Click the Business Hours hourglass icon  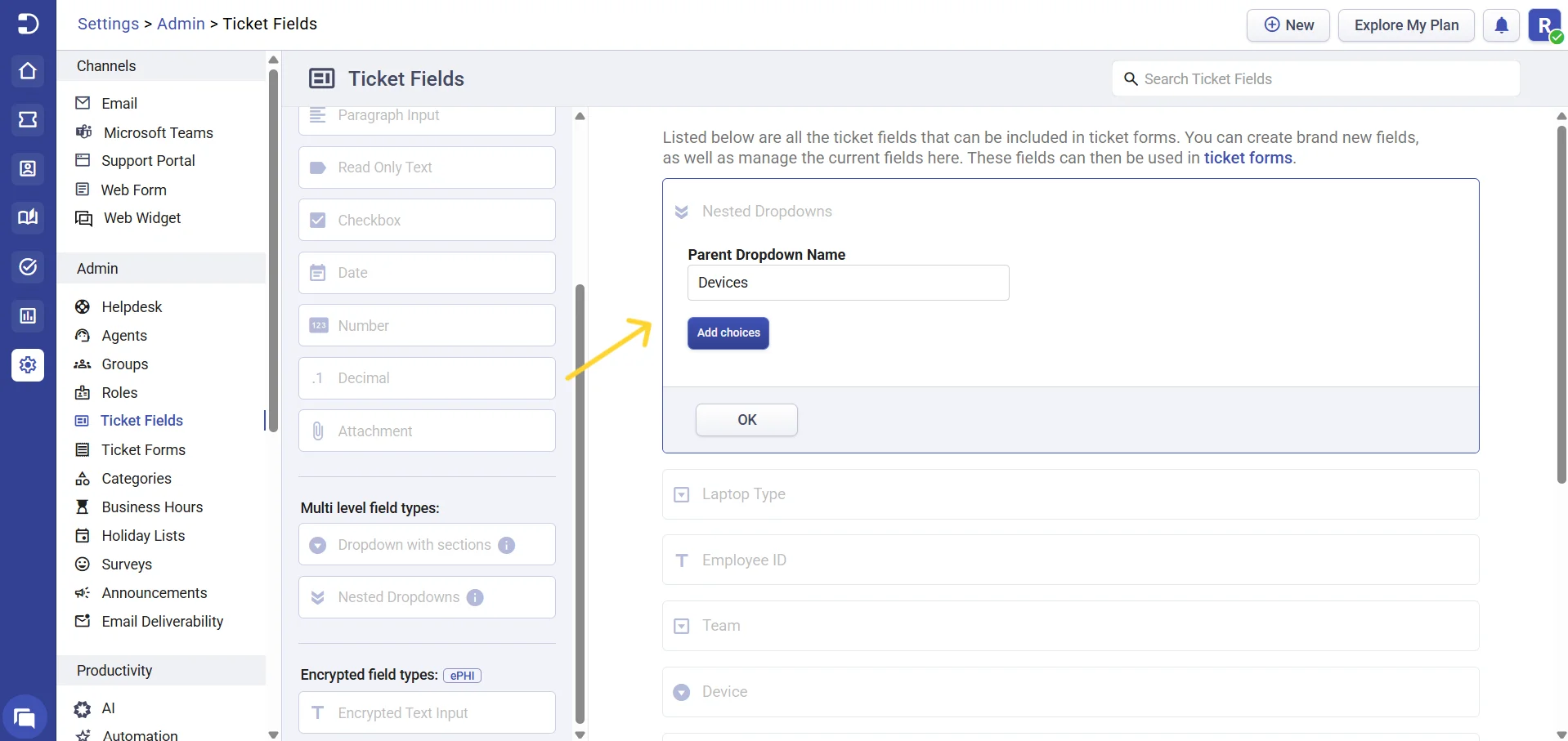tap(83, 507)
